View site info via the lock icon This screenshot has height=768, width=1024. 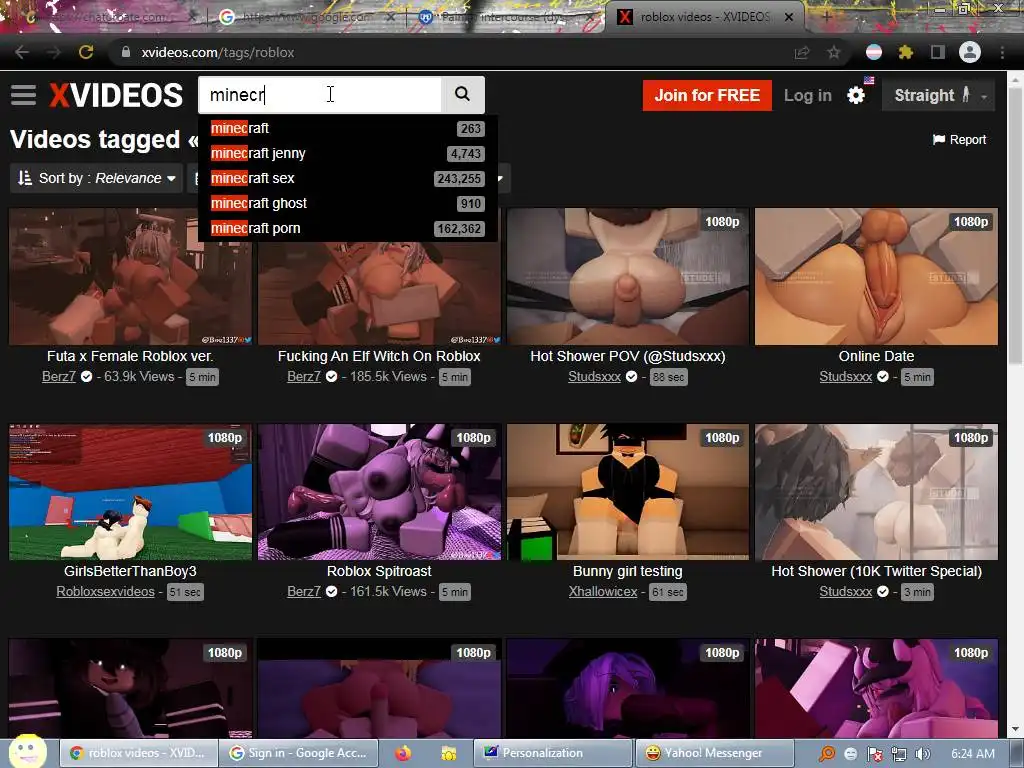pyautogui.click(x=126, y=52)
